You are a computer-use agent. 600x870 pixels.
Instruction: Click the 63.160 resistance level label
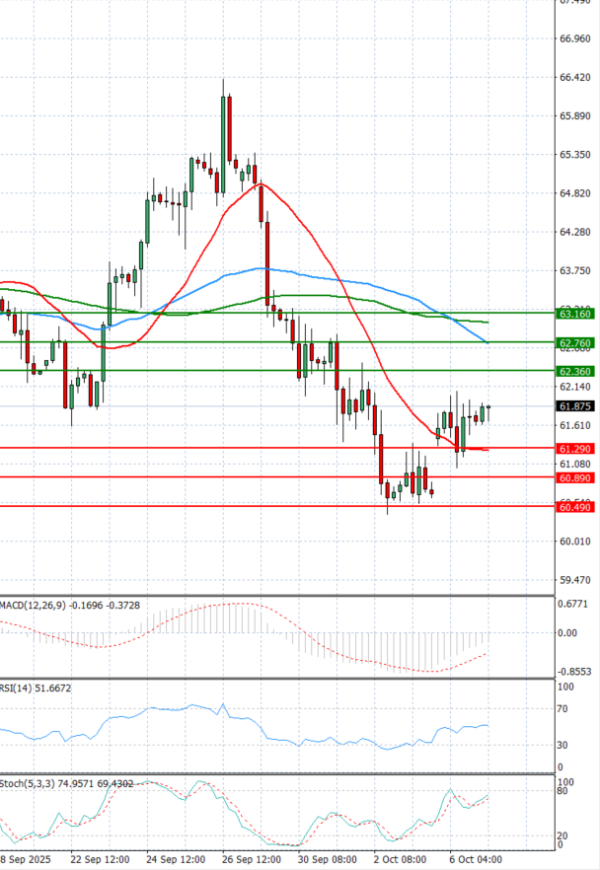tap(574, 314)
